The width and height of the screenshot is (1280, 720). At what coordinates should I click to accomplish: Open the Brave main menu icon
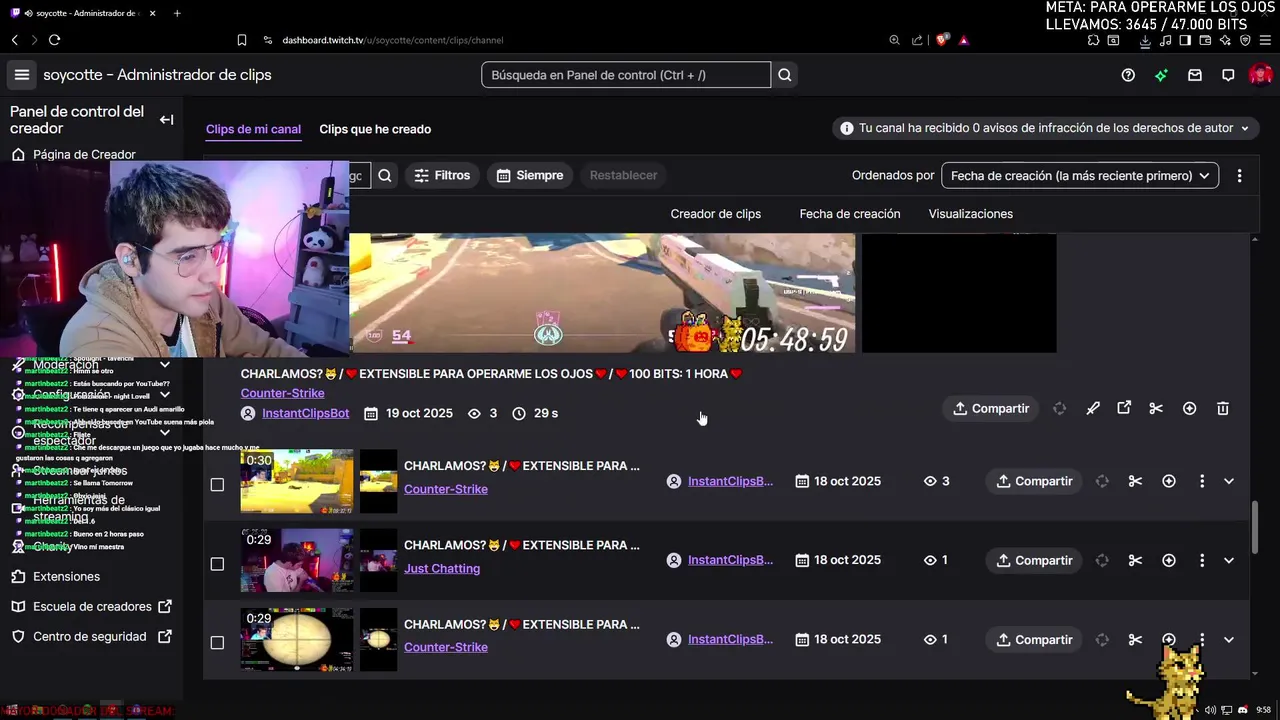click(1264, 40)
